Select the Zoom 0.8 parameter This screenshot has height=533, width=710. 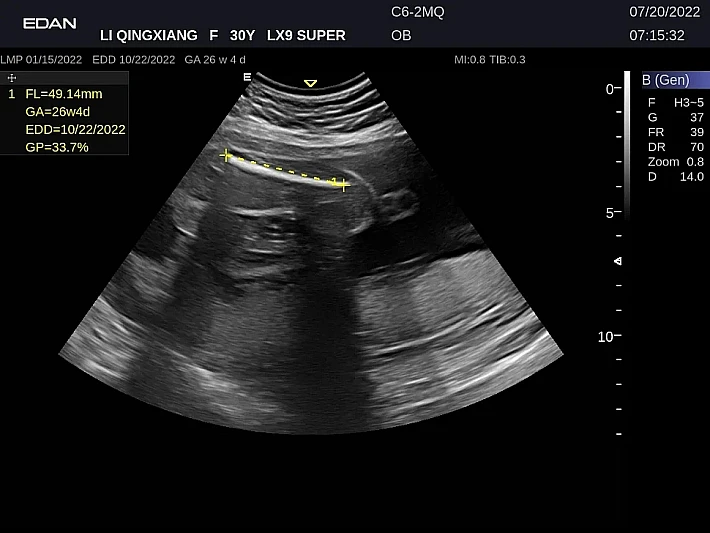tap(675, 162)
